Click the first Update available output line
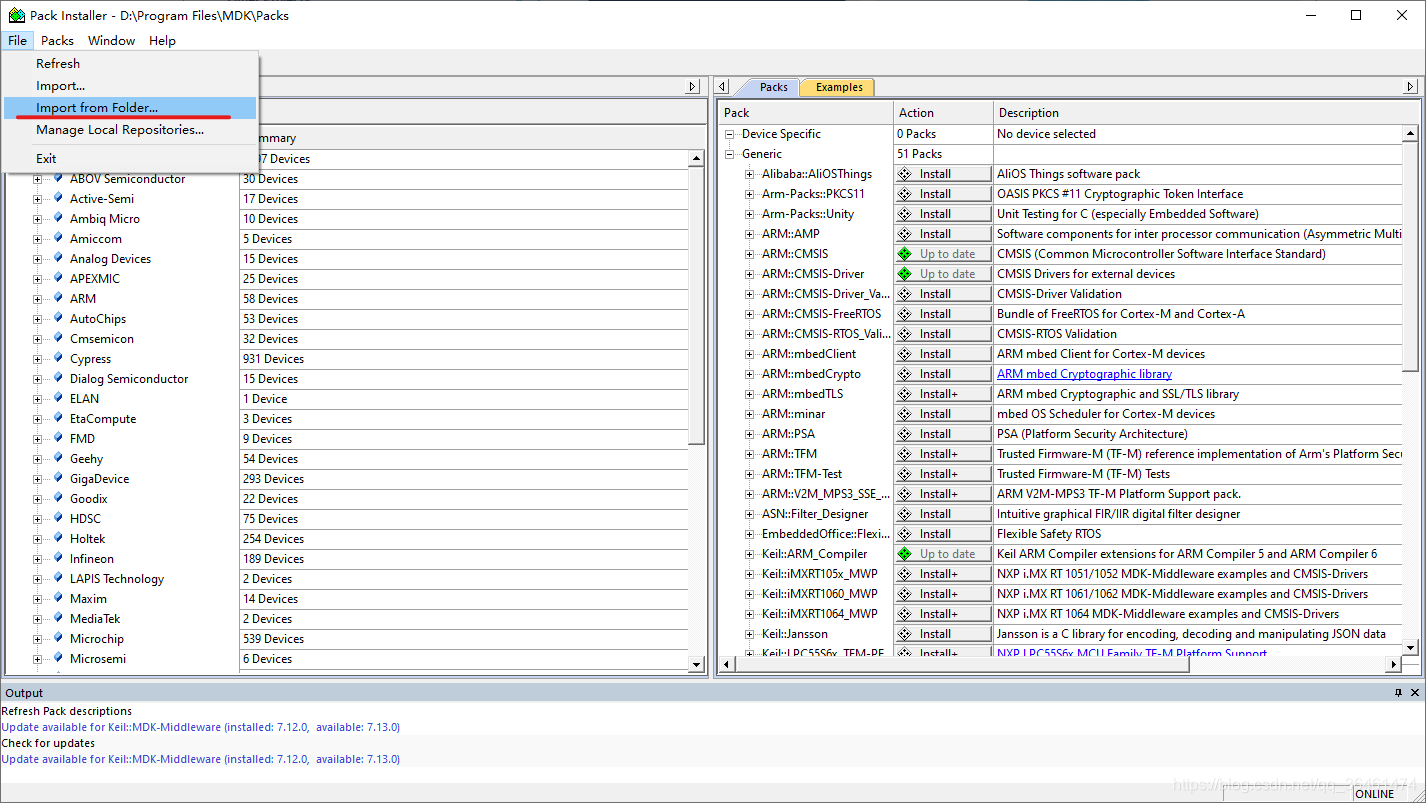 [200, 727]
